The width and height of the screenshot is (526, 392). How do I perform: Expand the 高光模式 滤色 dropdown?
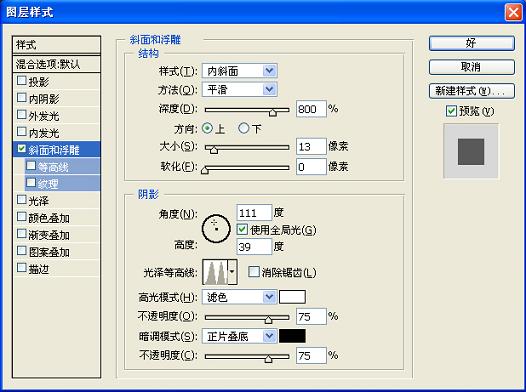240,297
